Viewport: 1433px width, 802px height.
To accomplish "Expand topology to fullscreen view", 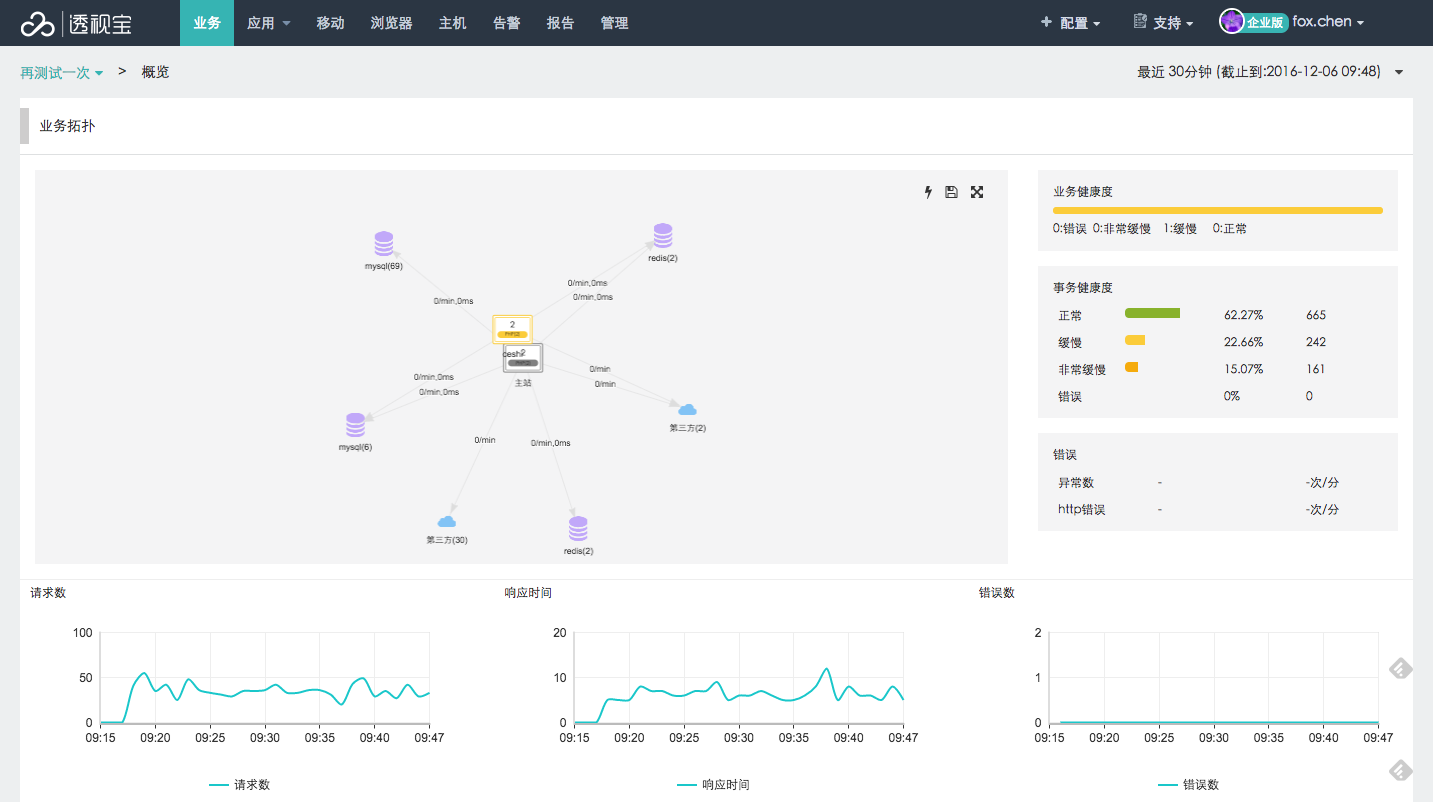I will tap(977, 192).
